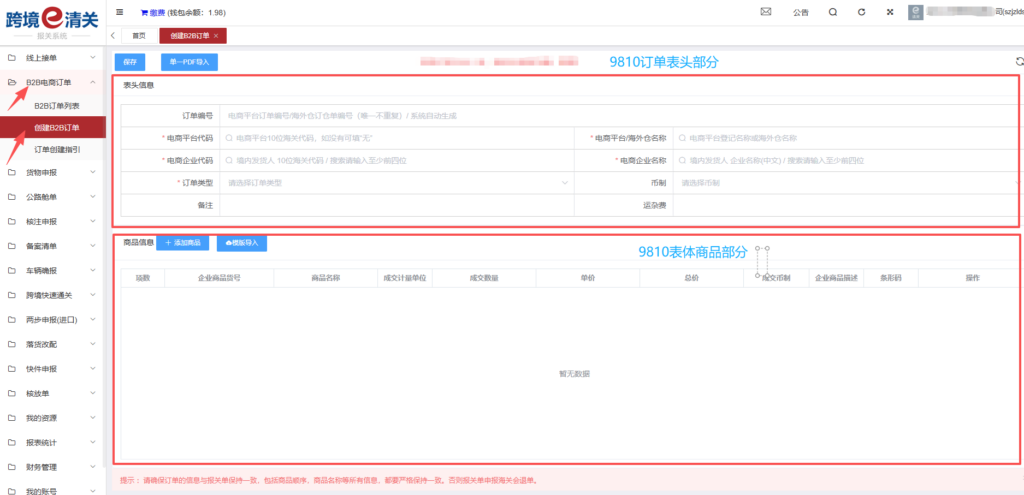Image resolution: width=1024 pixels, height=495 pixels.
Task: Click the 单一PDF导入 button
Action: coord(189,62)
